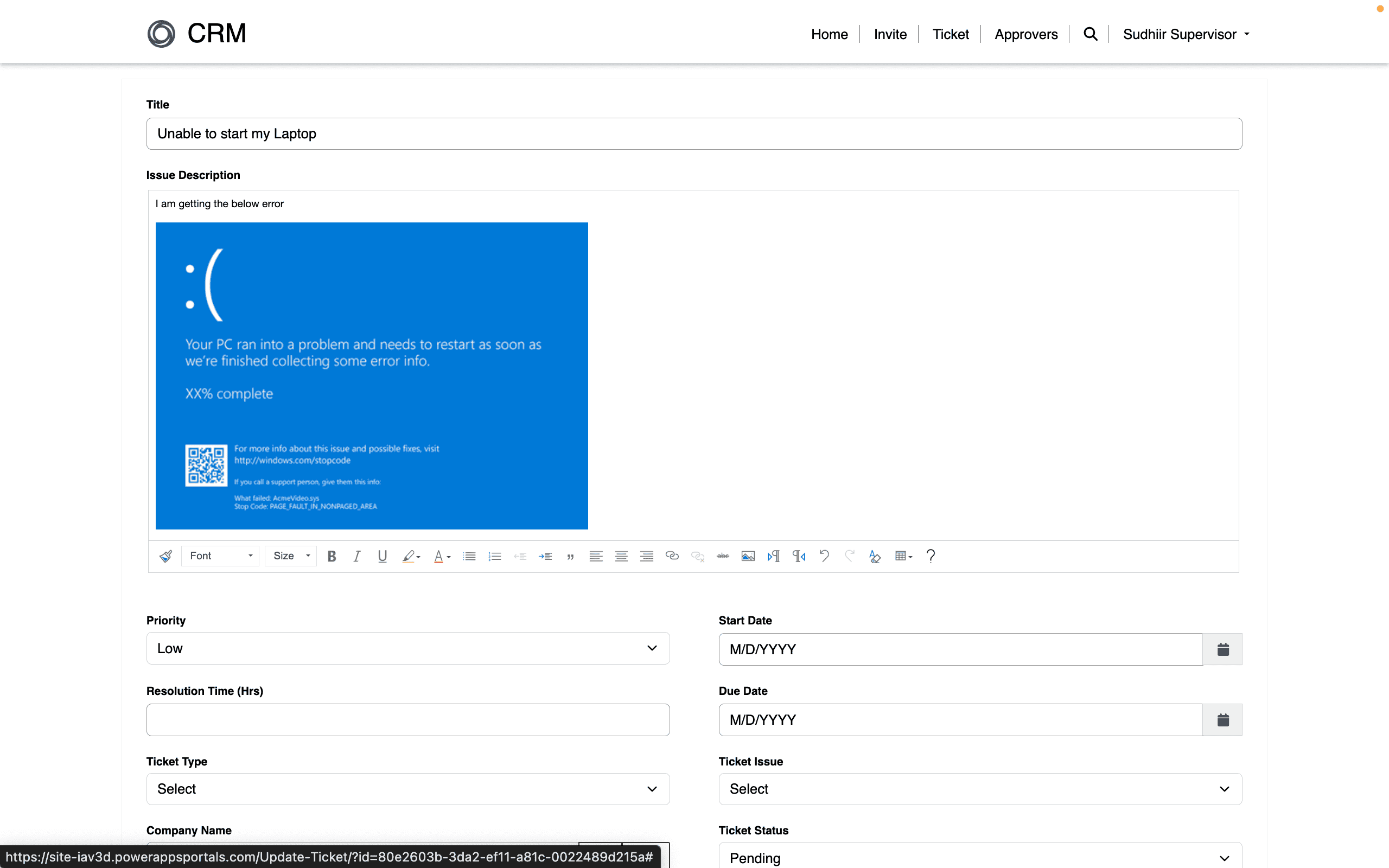Click the insert image icon
The width and height of the screenshot is (1389, 868).
click(747, 556)
